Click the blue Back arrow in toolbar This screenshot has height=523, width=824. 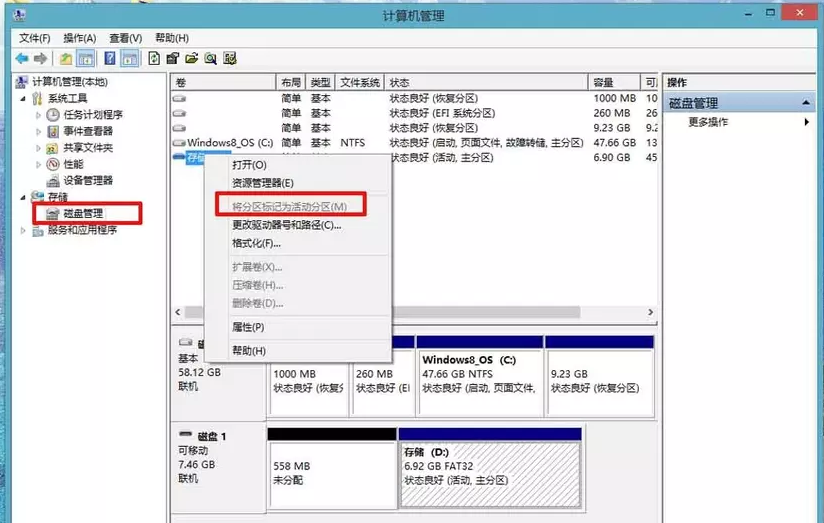point(22,58)
